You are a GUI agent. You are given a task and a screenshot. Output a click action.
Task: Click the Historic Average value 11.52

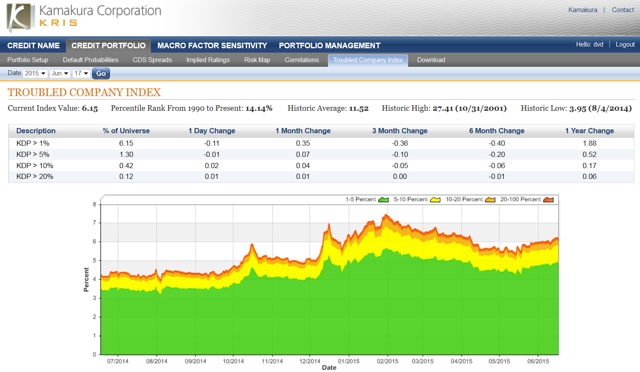click(359, 108)
